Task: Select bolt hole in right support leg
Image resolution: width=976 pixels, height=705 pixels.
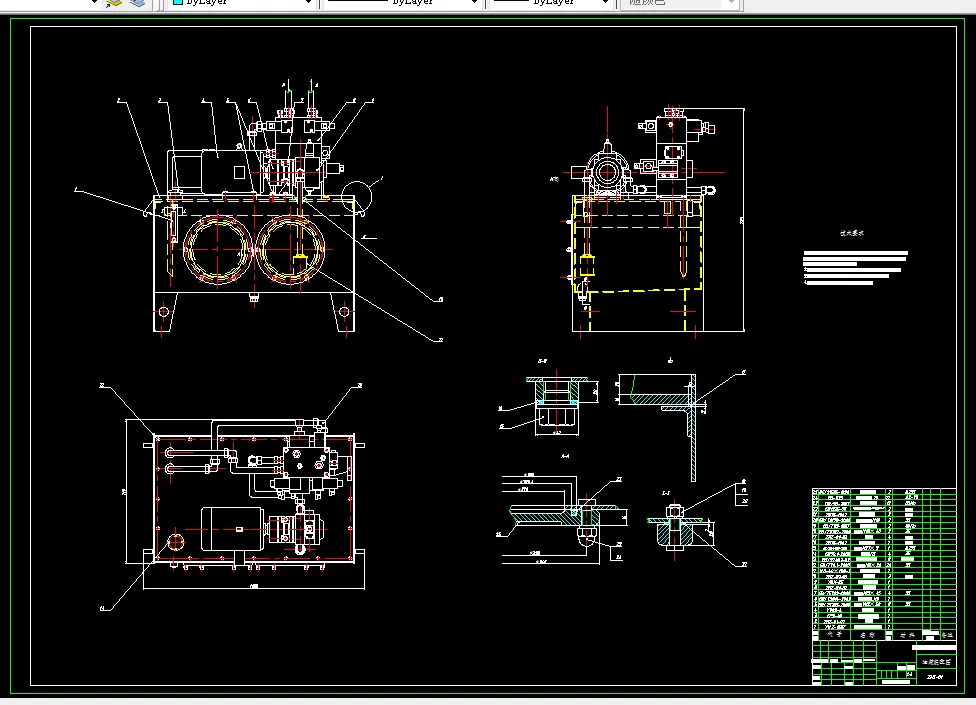Action: point(344,311)
